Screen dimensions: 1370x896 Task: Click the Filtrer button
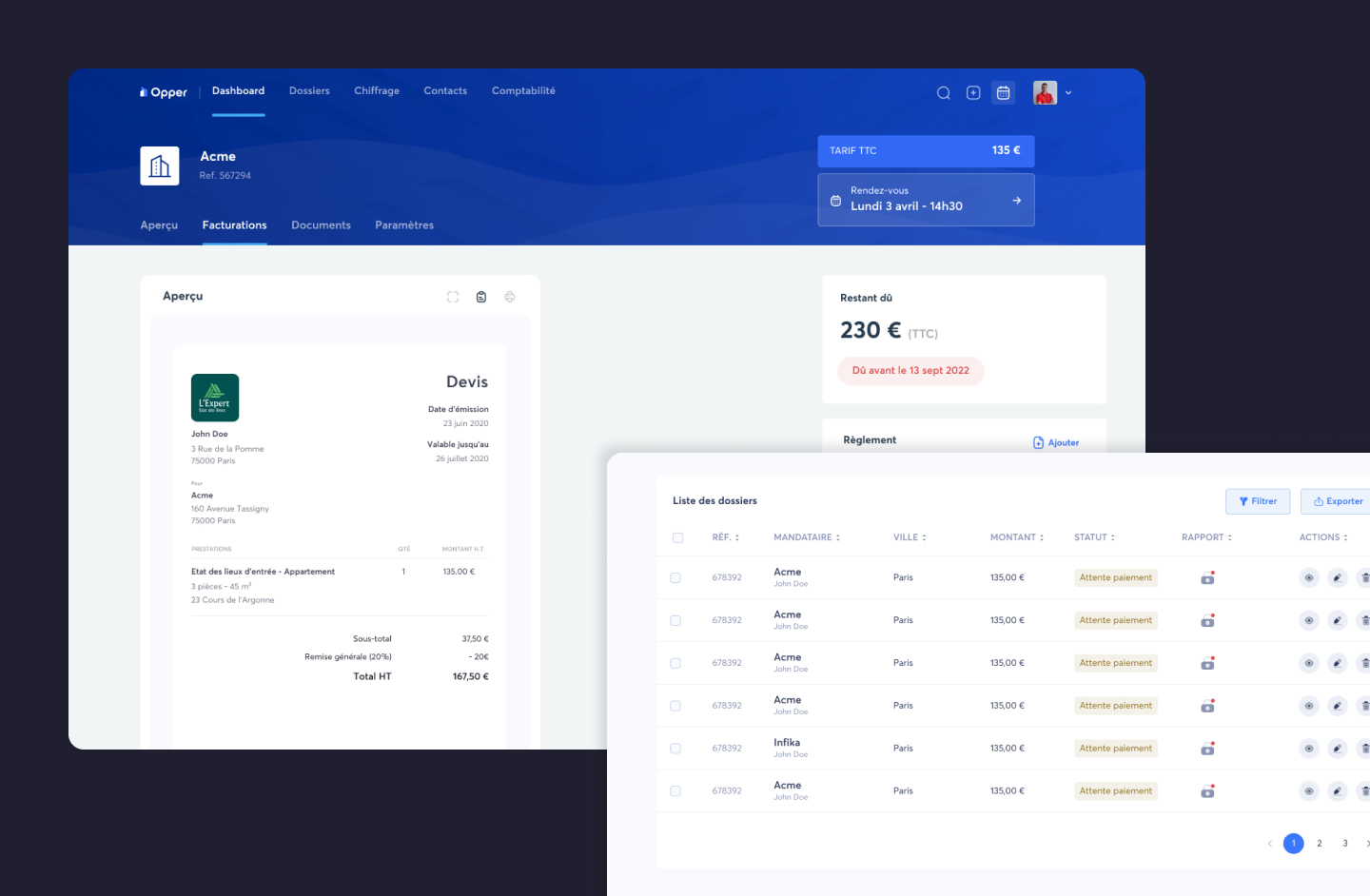coord(1258,501)
